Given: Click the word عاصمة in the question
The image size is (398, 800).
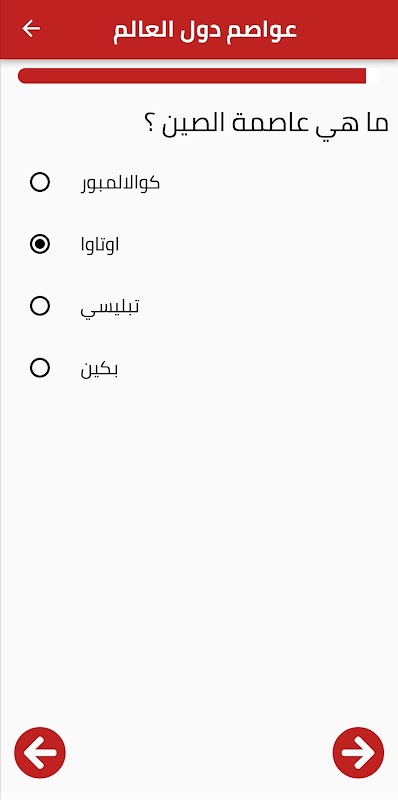Looking at the screenshot, I should click(x=270, y=124).
